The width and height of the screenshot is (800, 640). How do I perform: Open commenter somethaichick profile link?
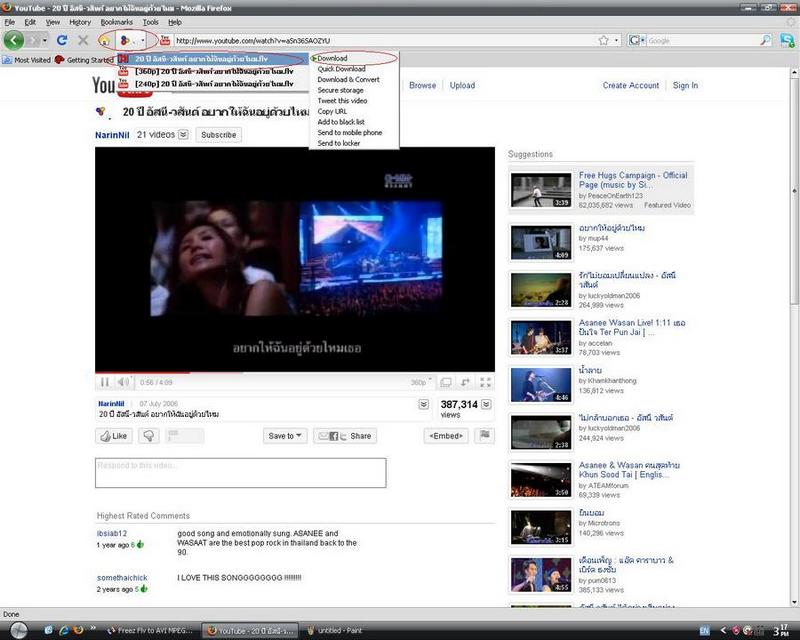pyautogui.click(x=122, y=578)
